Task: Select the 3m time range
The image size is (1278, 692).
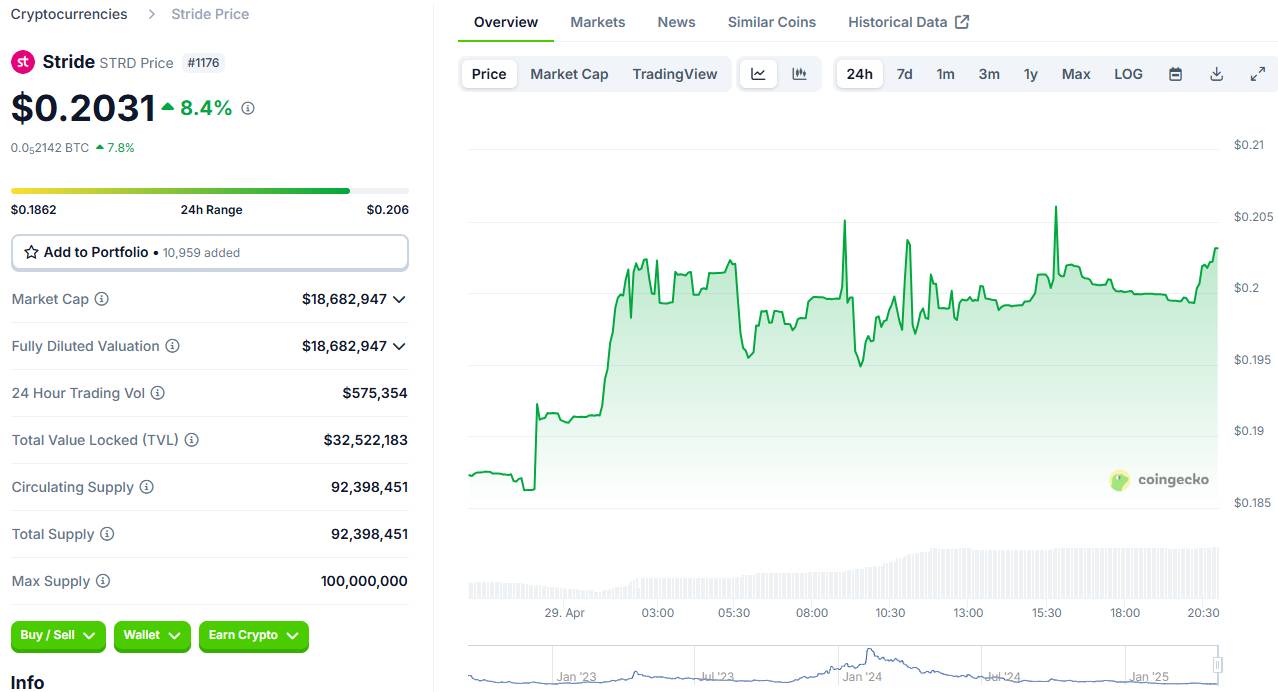Action: pyautogui.click(x=989, y=74)
